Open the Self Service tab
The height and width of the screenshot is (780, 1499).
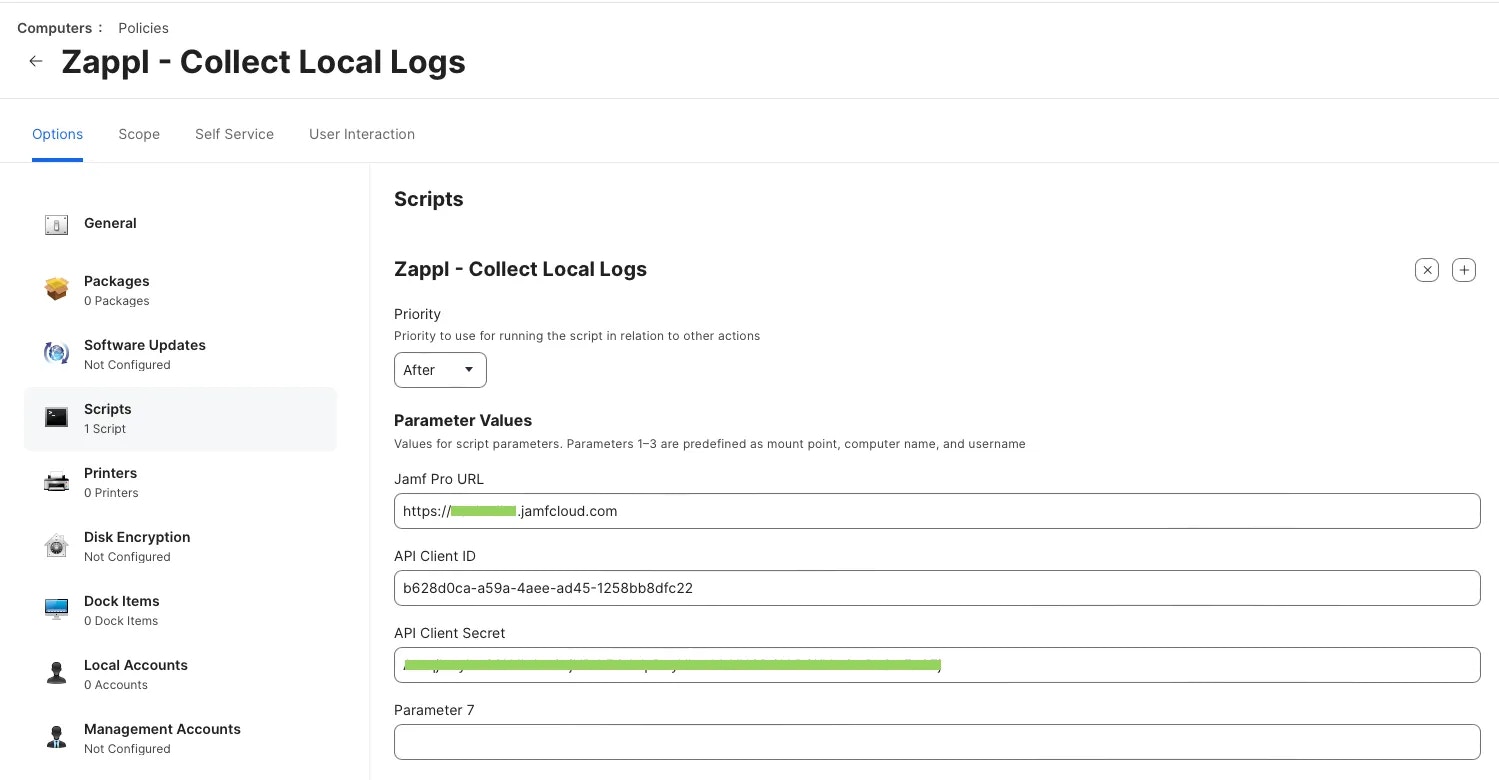coord(234,134)
